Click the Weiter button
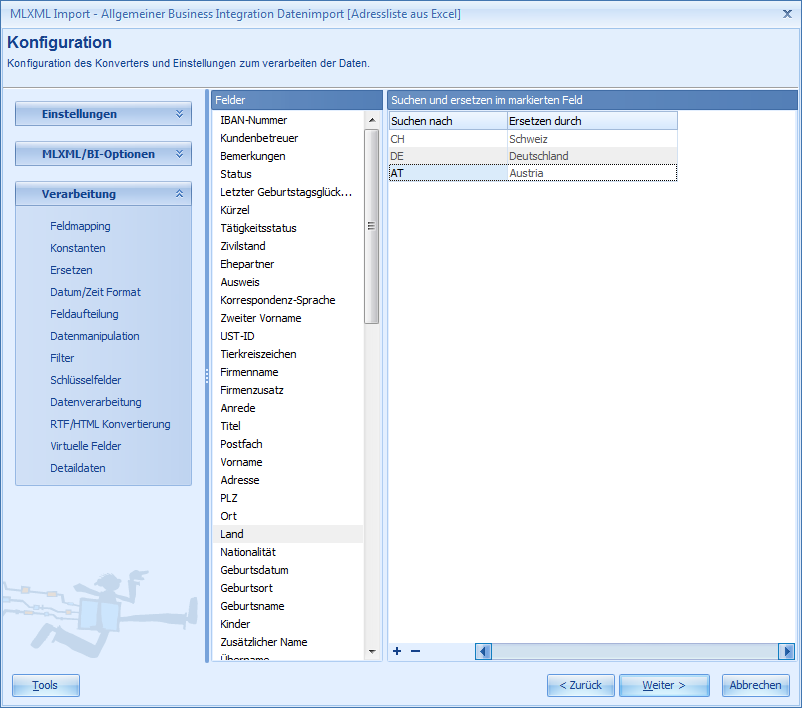This screenshot has width=802, height=708. (x=664, y=685)
